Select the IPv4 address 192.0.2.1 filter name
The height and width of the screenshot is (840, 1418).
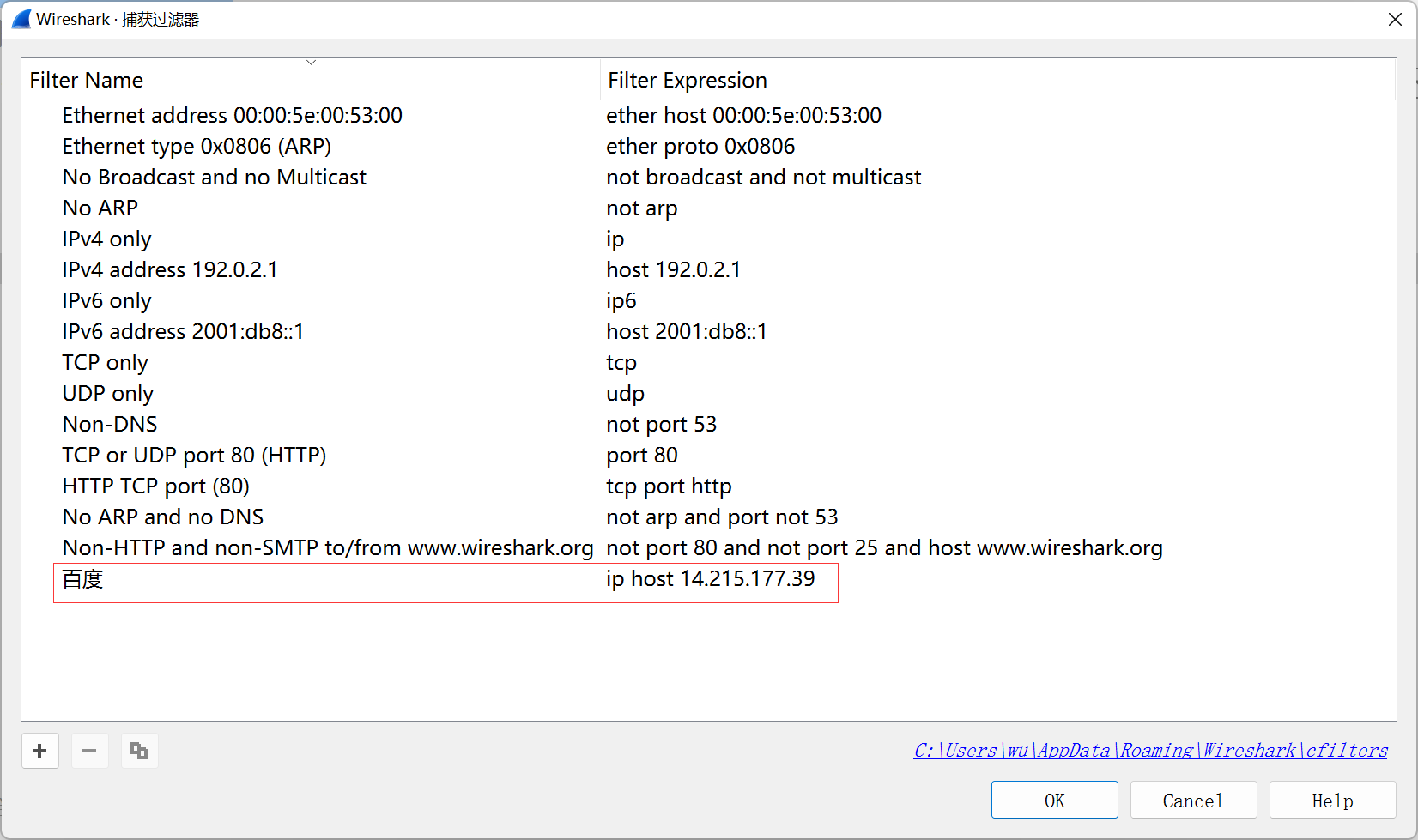[x=170, y=270]
